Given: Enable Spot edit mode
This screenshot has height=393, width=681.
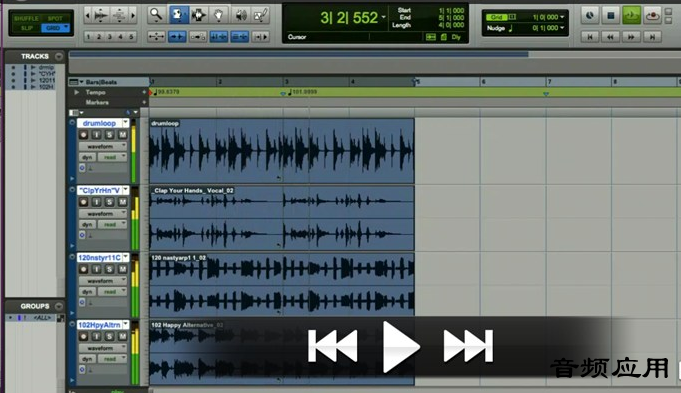Looking at the screenshot, I should pyautogui.click(x=55, y=18).
